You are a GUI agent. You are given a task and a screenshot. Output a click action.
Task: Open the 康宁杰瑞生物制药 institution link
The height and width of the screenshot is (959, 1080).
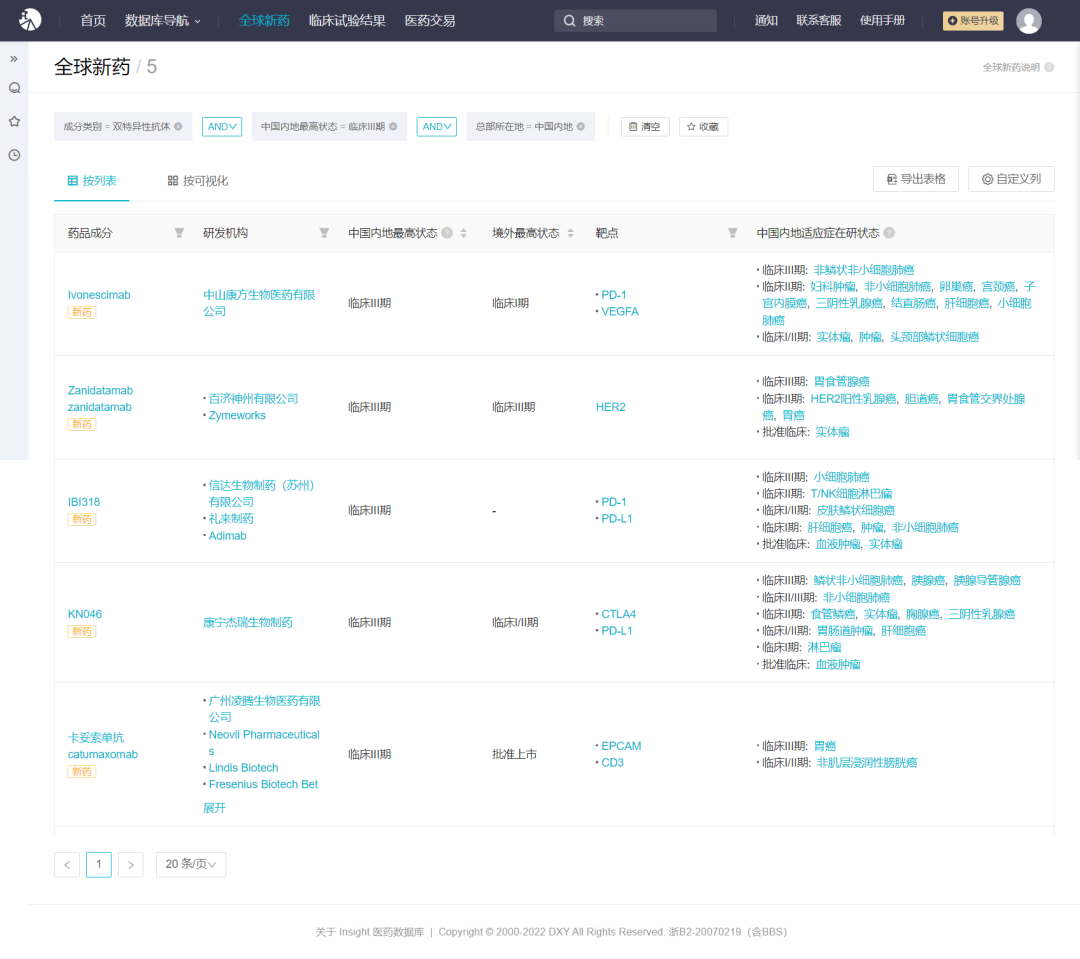(x=248, y=623)
